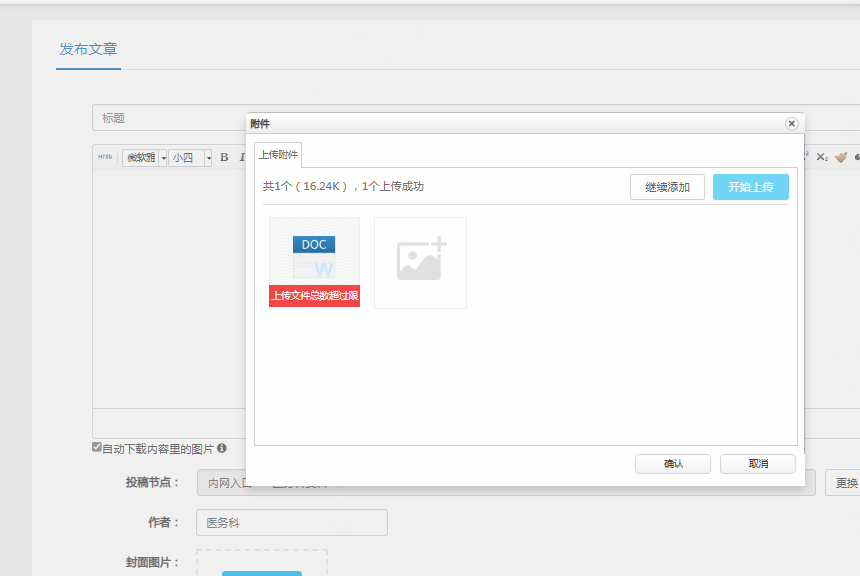The width and height of the screenshot is (860, 576).
Task: Click the 继续添加 button
Action: (x=667, y=187)
